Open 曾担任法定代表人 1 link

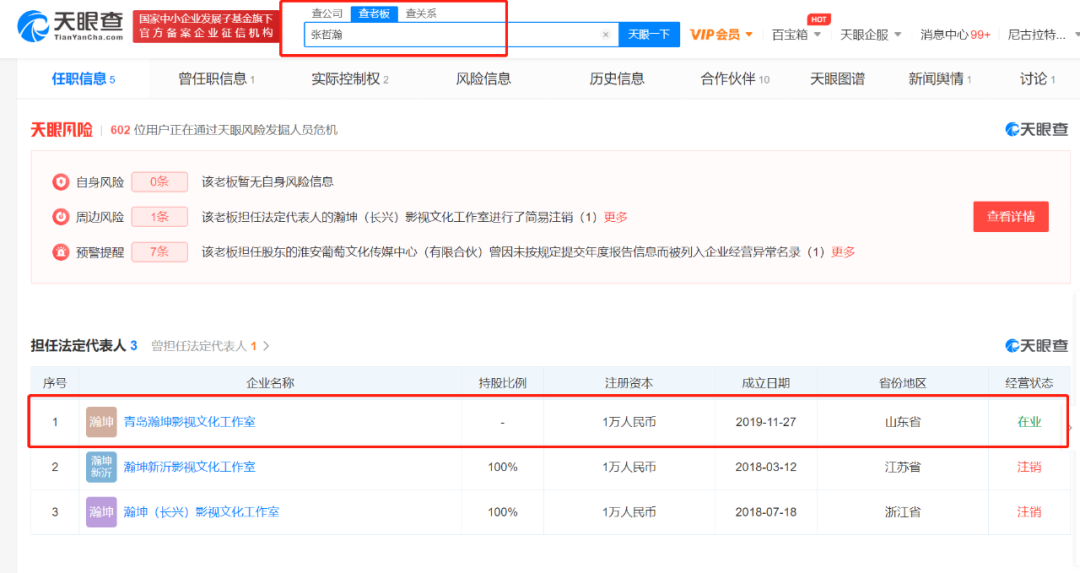click(x=204, y=346)
